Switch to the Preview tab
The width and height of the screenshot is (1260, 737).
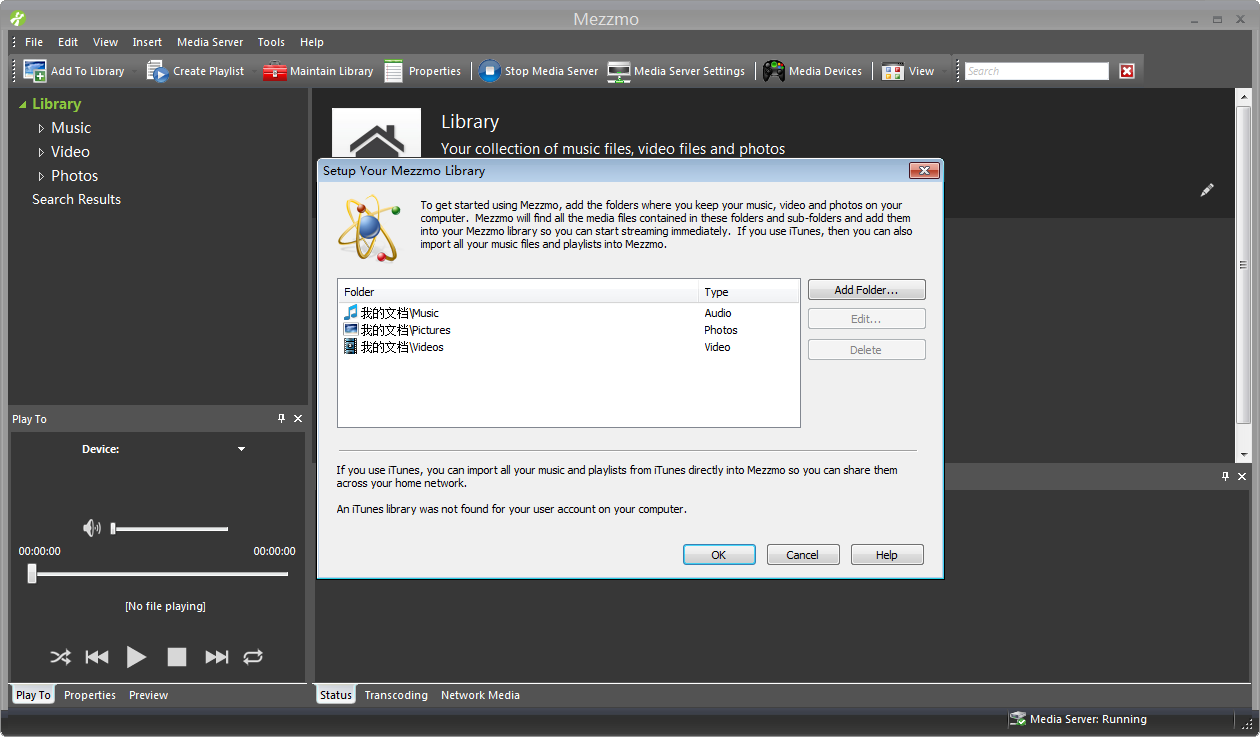click(x=148, y=695)
